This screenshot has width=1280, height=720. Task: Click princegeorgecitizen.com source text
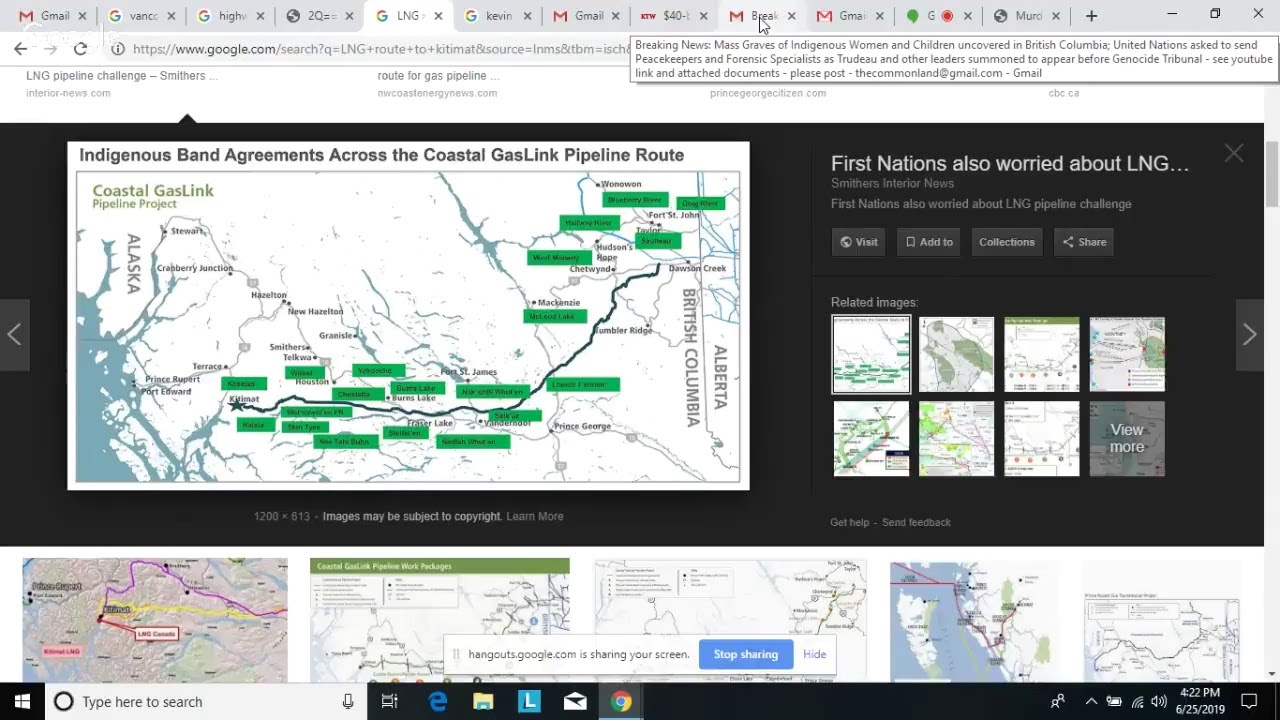pos(768,93)
